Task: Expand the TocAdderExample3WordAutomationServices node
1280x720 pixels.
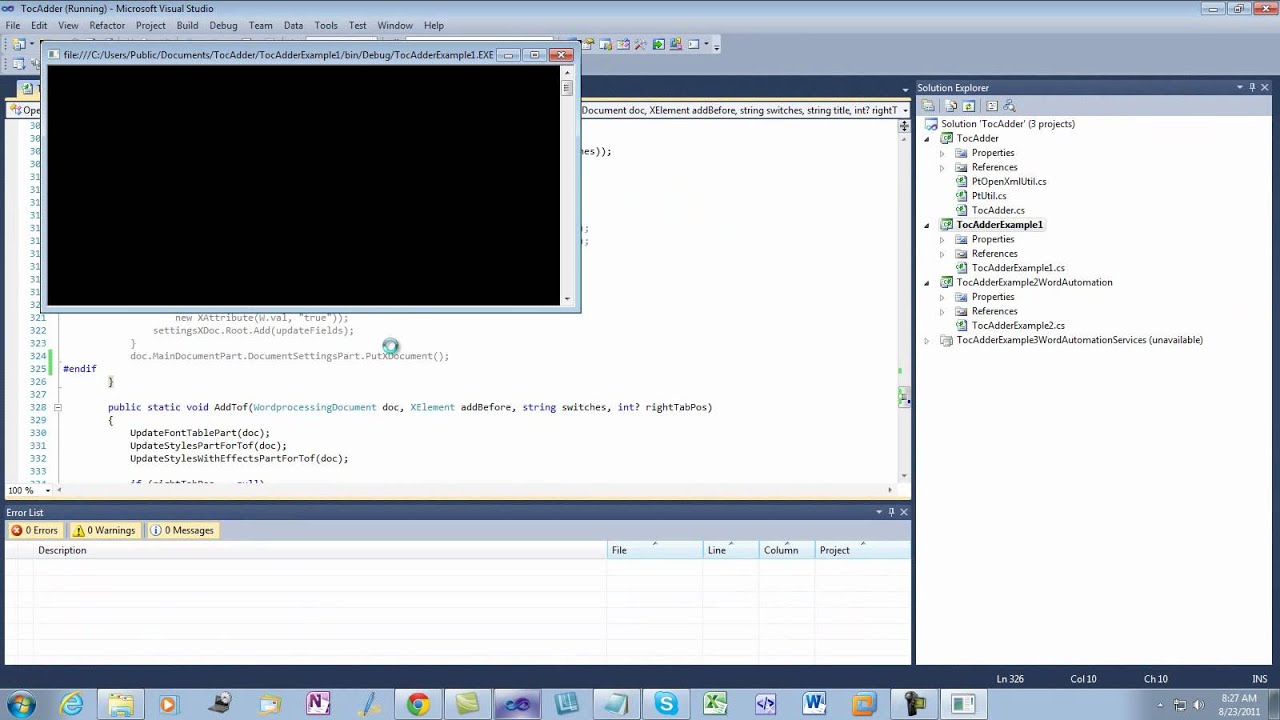Action: pos(926,341)
